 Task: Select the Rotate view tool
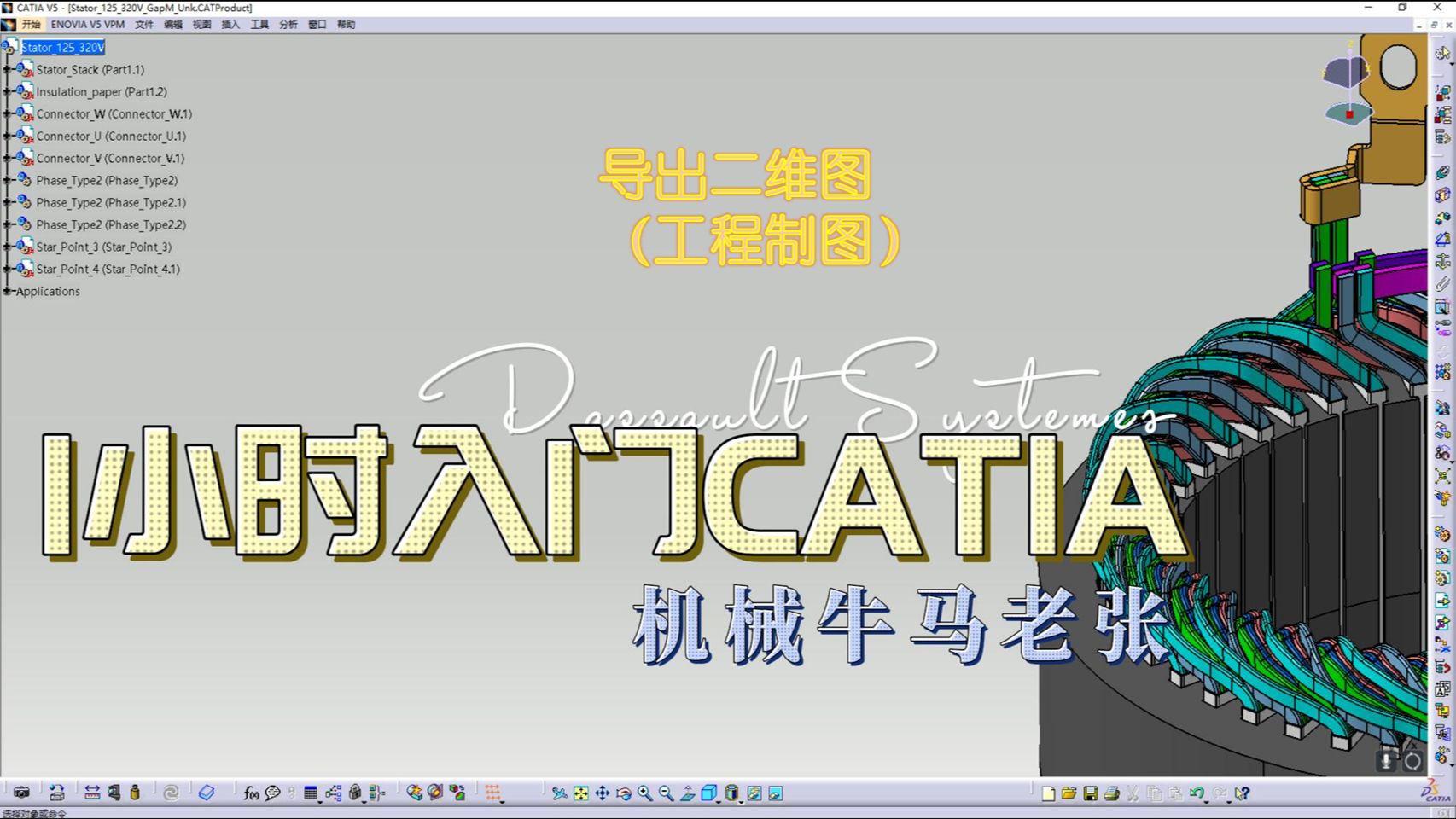[x=624, y=793]
